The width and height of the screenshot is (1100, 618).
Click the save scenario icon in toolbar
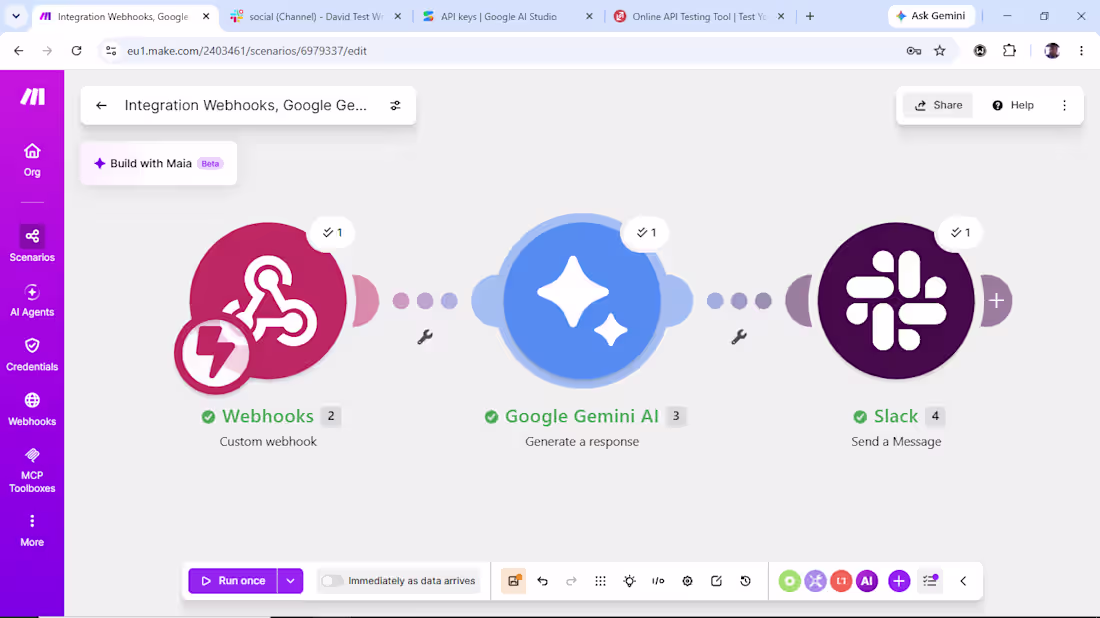pos(514,581)
